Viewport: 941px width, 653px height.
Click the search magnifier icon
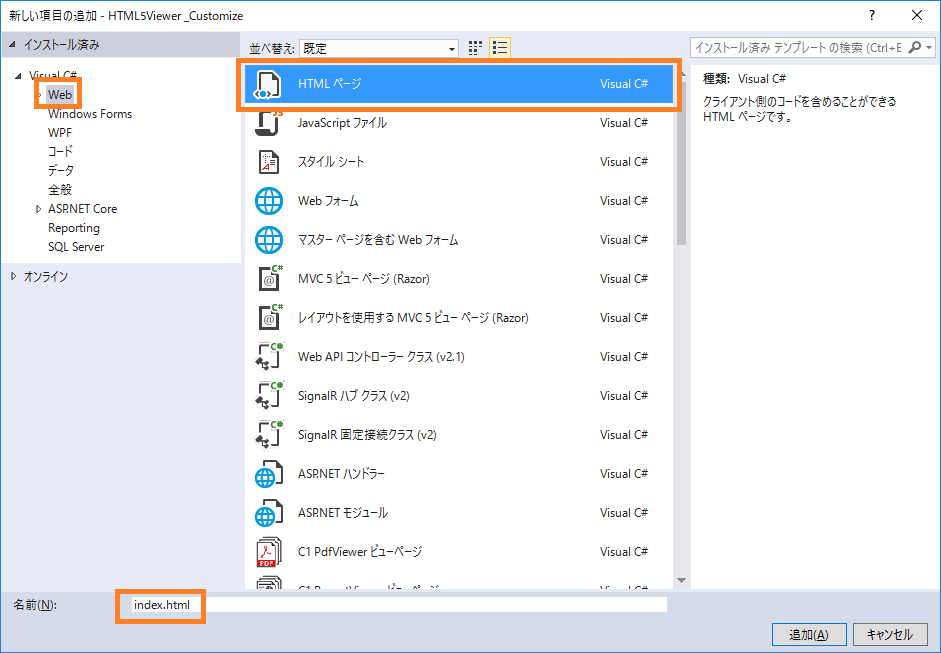[x=915, y=47]
